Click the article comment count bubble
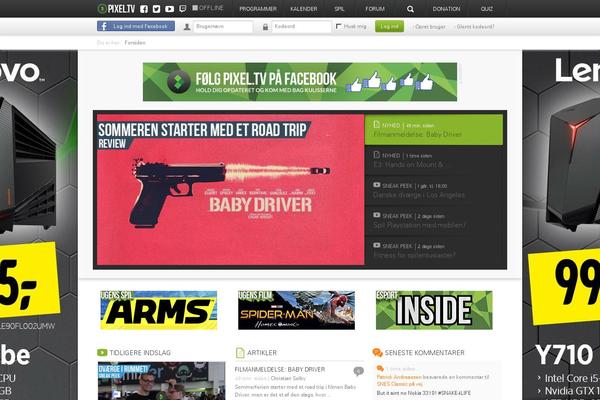Image resolution: width=600 pixels, height=400 pixels. pyautogui.click(x=358, y=371)
